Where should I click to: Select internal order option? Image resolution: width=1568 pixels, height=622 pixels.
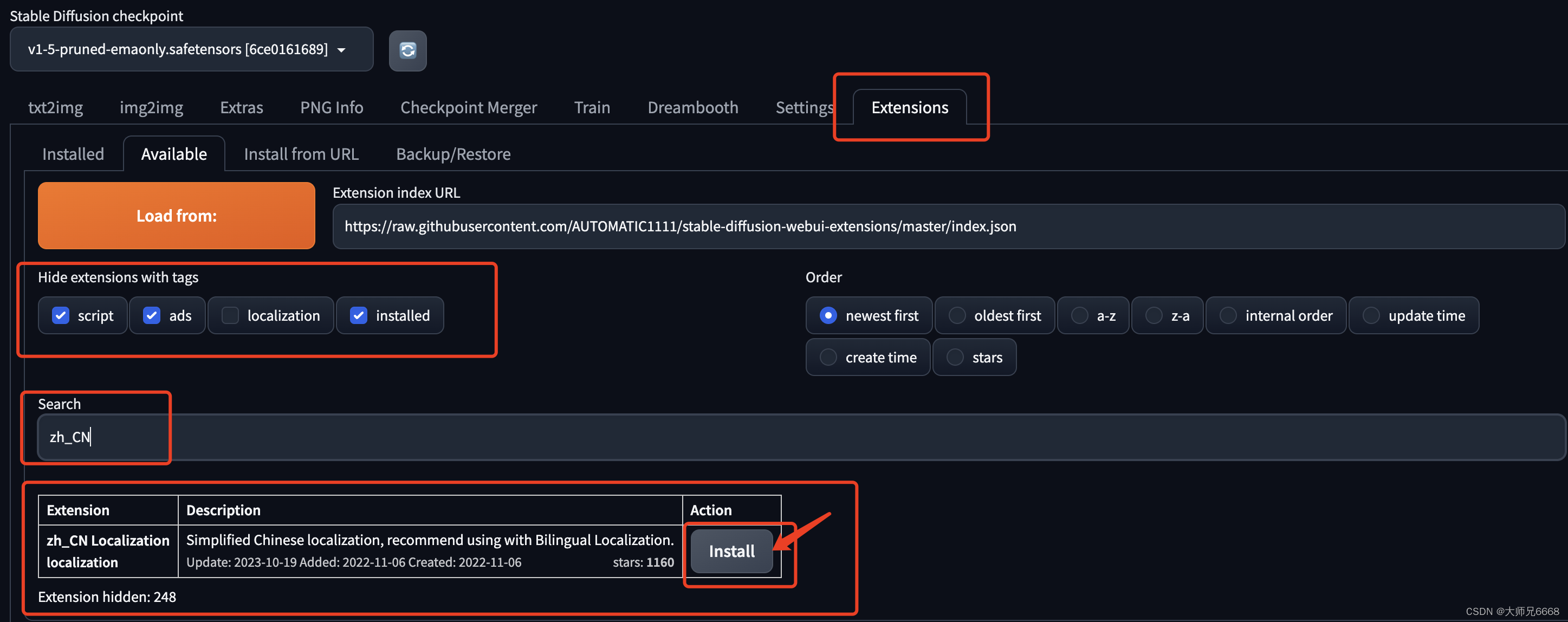1276,315
